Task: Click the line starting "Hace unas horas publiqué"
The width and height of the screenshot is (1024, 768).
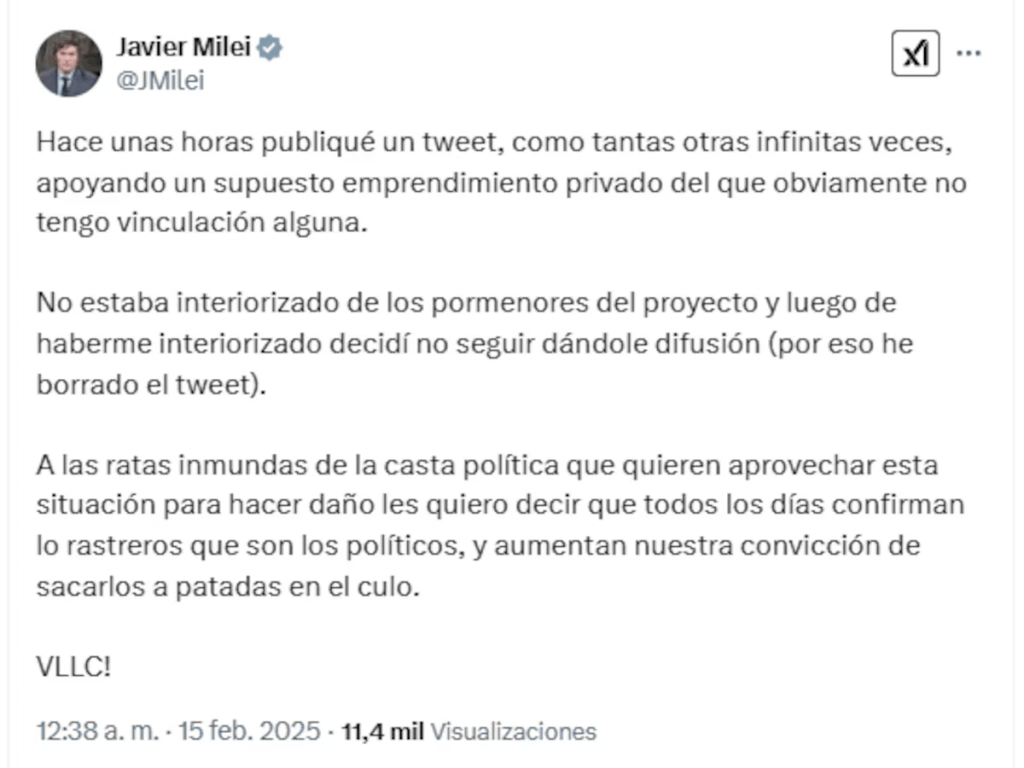Action: (x=490, y=143)
